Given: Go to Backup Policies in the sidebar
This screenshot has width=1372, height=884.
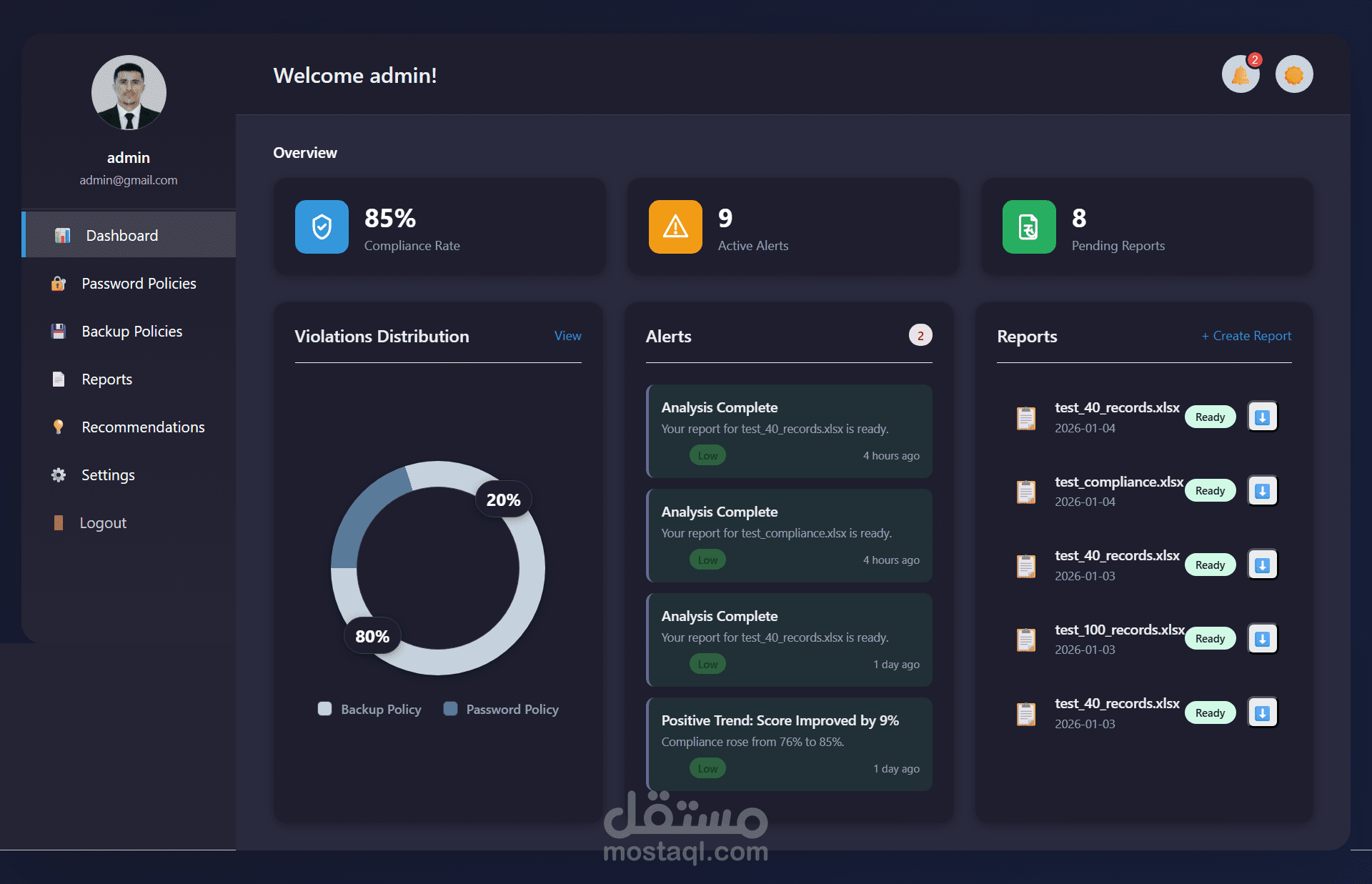Looking at the screenshot, I should click(131, 332).
